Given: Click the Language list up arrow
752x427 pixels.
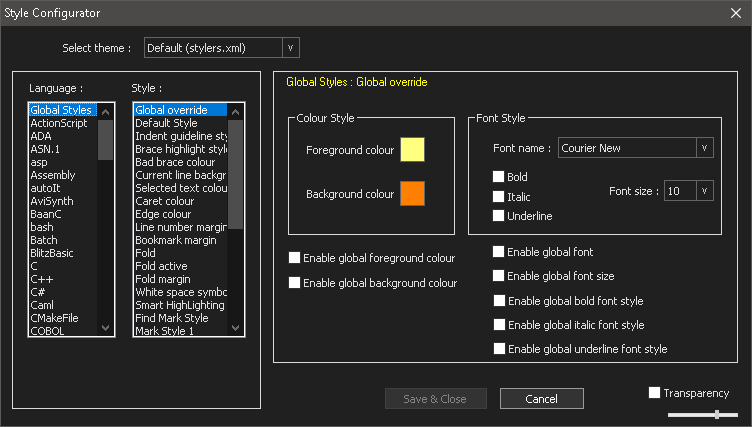Looking at the screenshot, I should click(x=106, y=112).
